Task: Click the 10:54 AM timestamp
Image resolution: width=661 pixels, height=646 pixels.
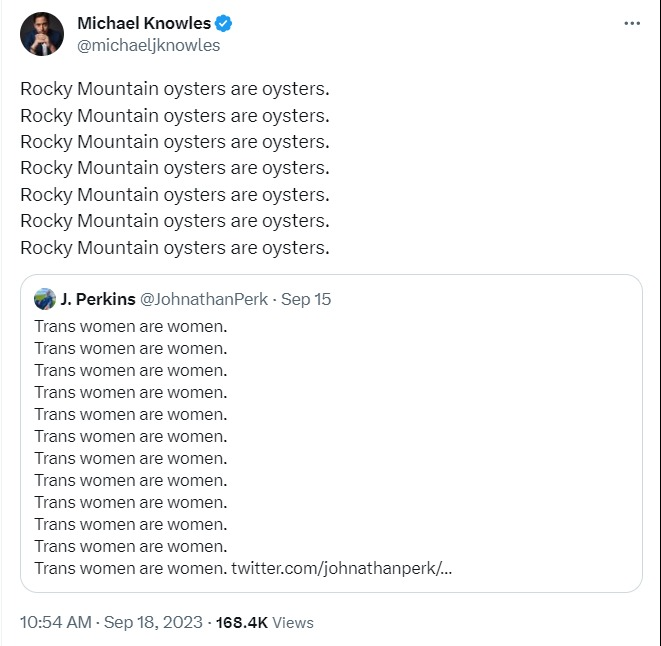Action: pyautogui.click(x=57, y=622)
